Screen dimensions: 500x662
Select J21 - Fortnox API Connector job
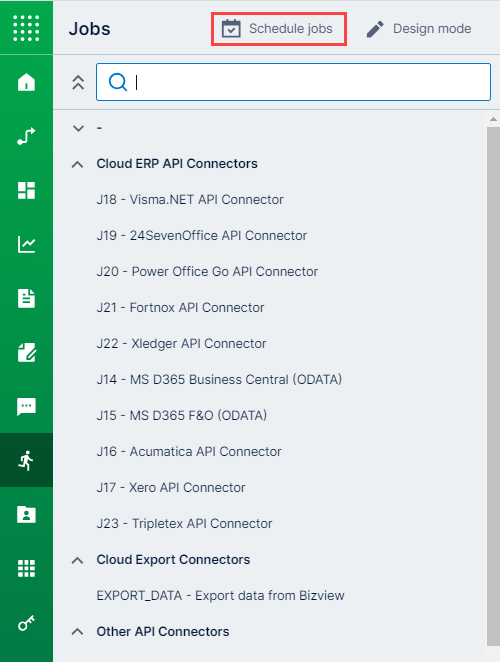click(x=180, y=307)
